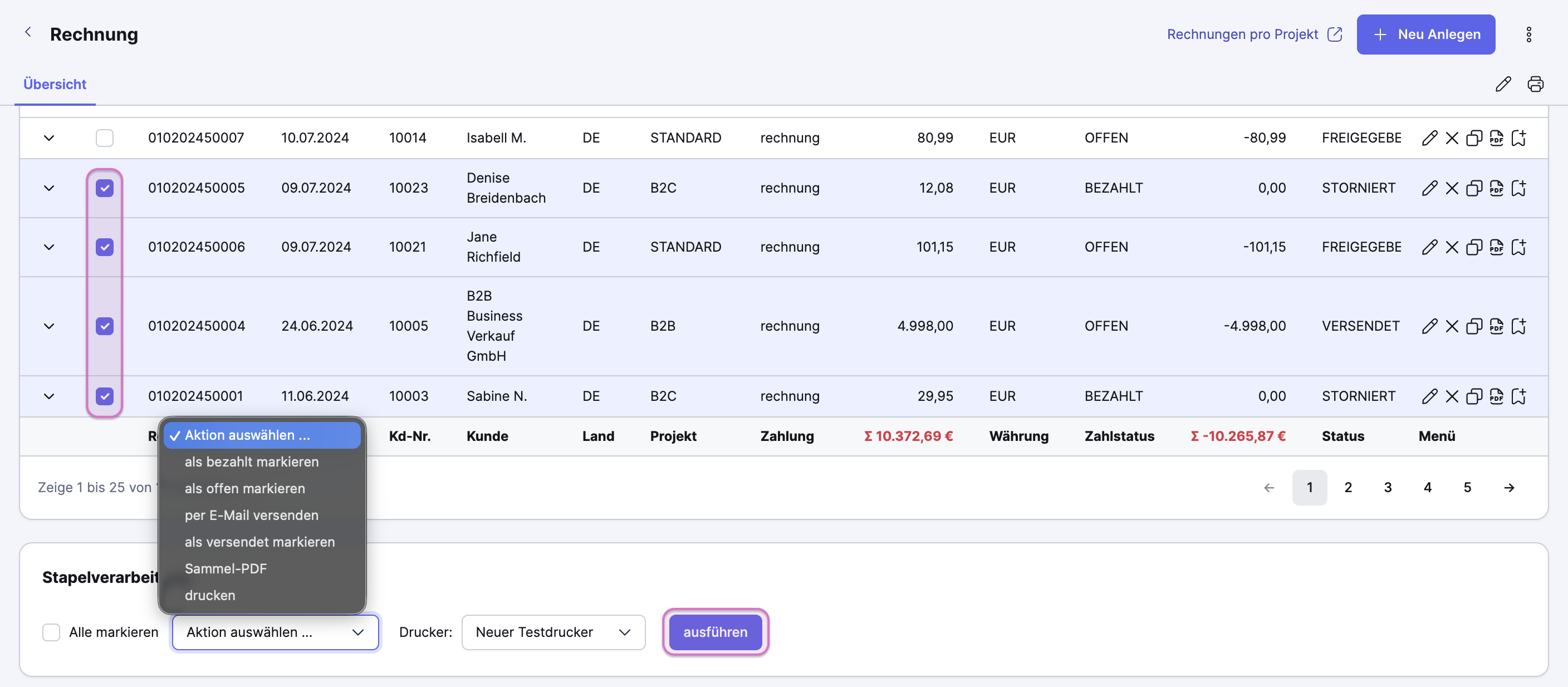
Task: Expand row details of invoice 010202450004
Action: coord(50,326)
